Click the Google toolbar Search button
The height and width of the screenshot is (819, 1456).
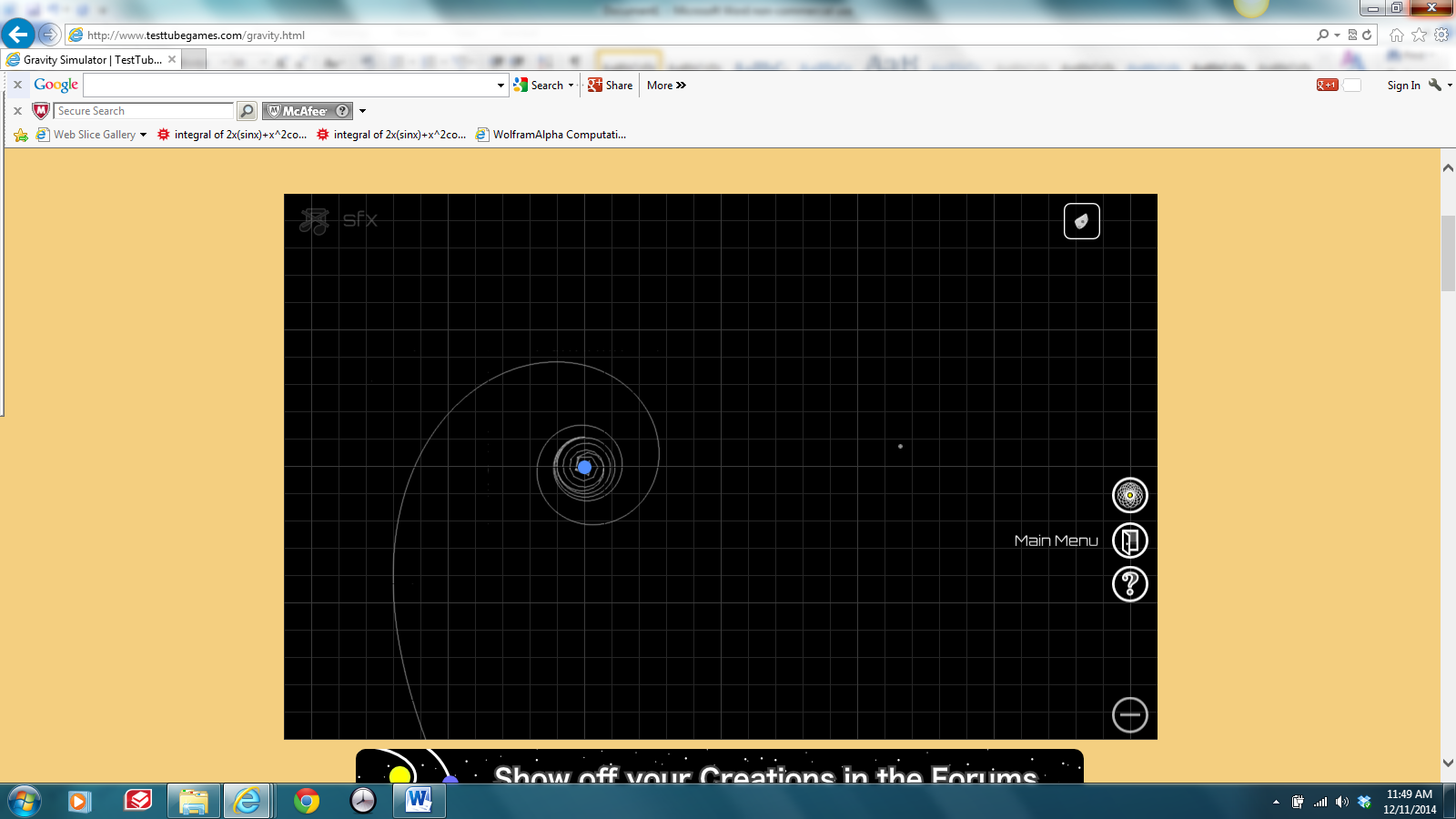tap(539, 86)
